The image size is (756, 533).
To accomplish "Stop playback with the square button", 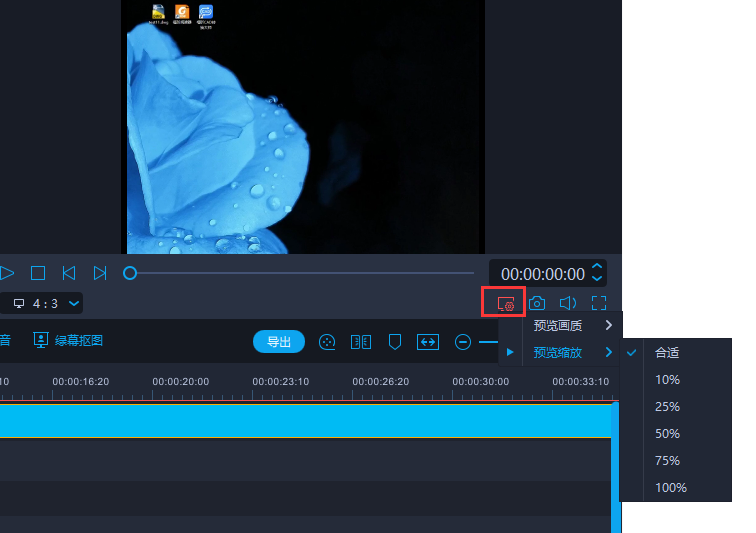I will (38, 273).
